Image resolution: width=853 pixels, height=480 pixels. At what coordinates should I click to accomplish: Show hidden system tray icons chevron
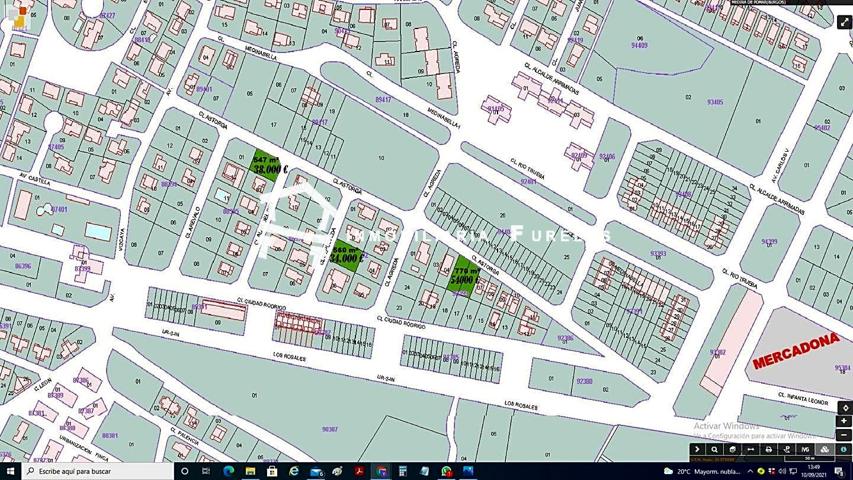point(750,471)
